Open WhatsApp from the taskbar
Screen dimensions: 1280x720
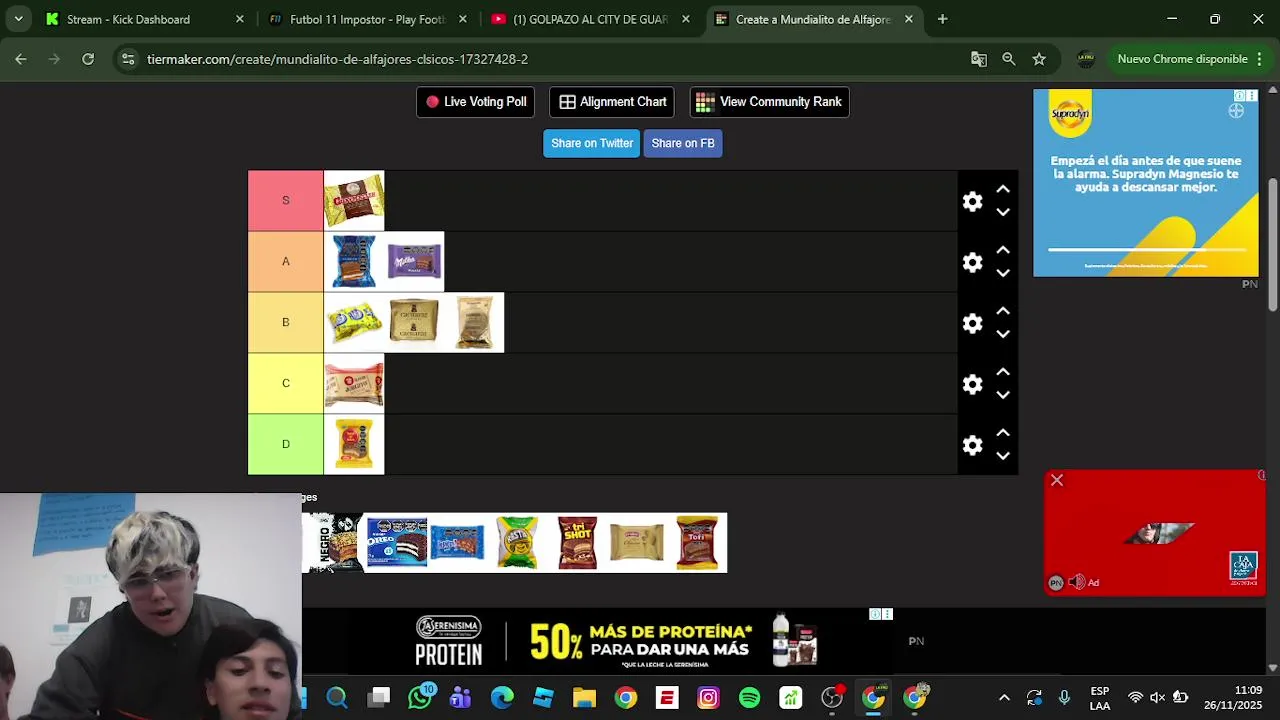pos(420,697)
